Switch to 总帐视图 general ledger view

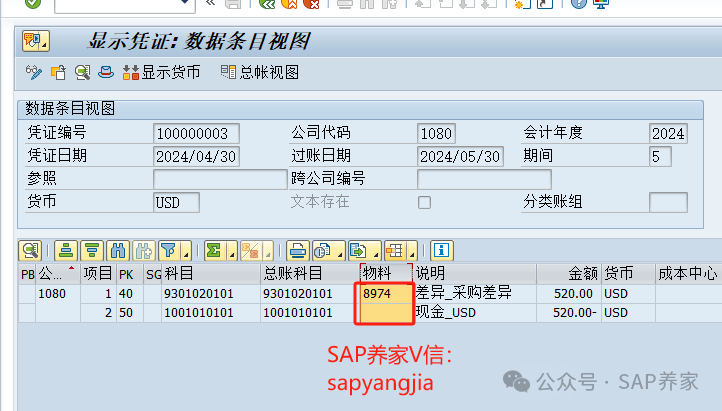(x=260, y=73)
